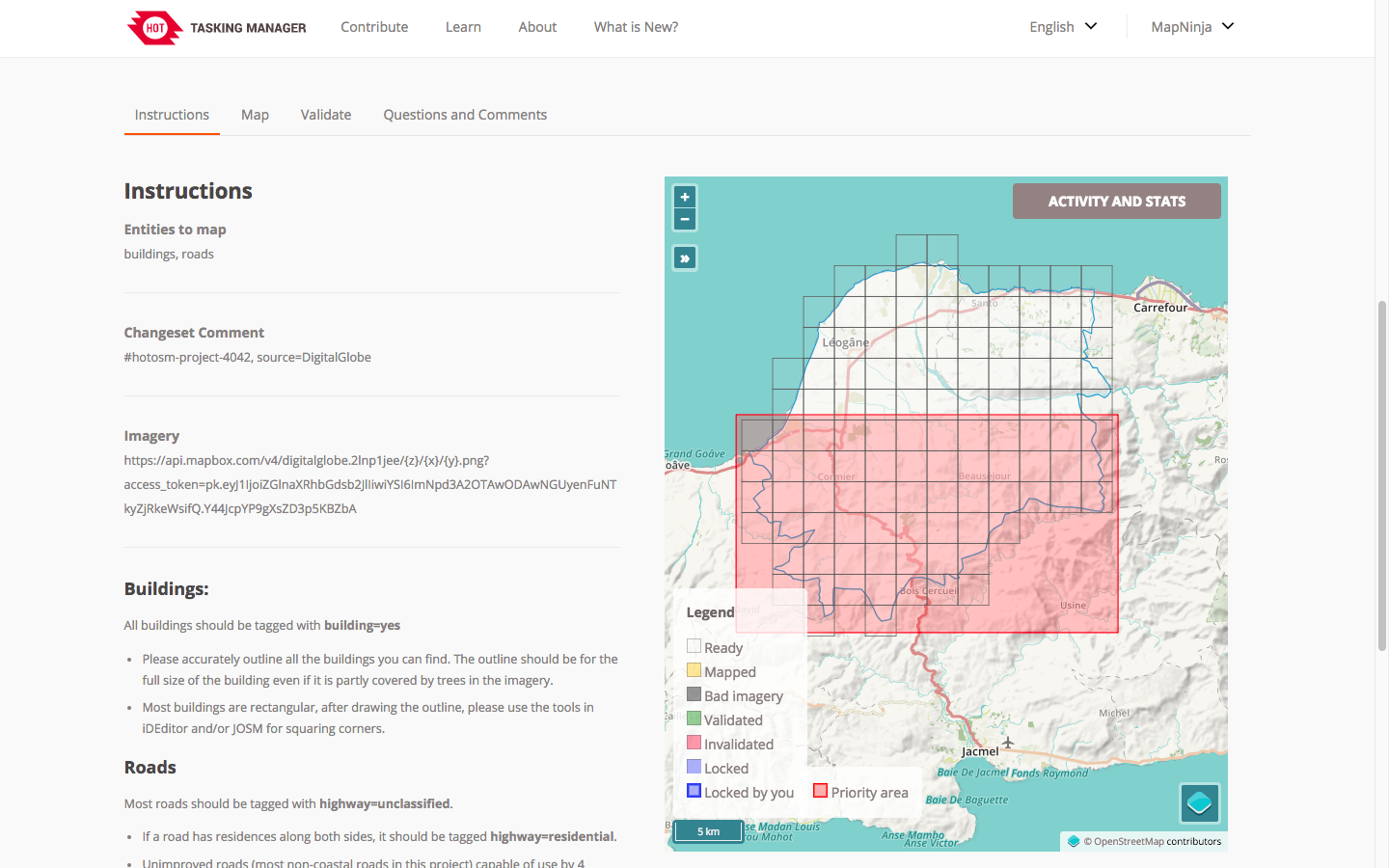Click the Roads section heading
Image resolution: width=1389 pixels, height=868 pixels.
coord(150,768)
